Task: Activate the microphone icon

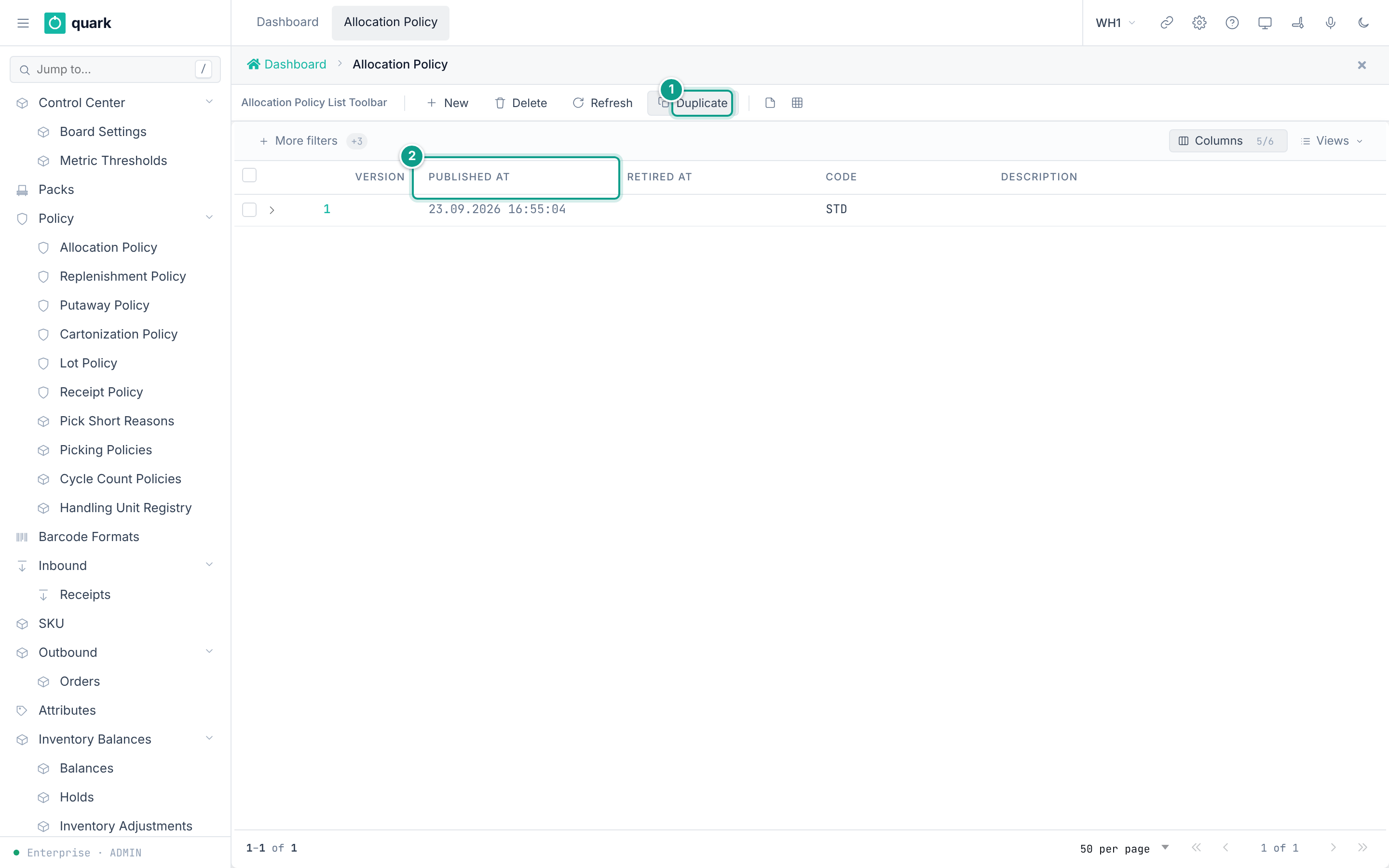Action: tap(1330, 23)
